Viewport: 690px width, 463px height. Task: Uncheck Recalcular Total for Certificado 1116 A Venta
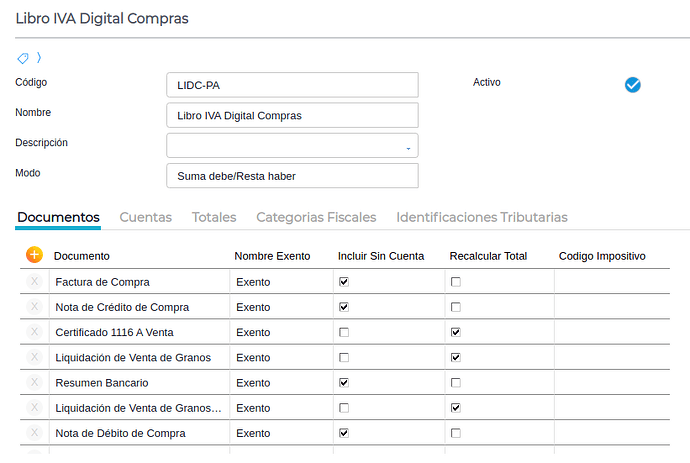coord(456,332)
